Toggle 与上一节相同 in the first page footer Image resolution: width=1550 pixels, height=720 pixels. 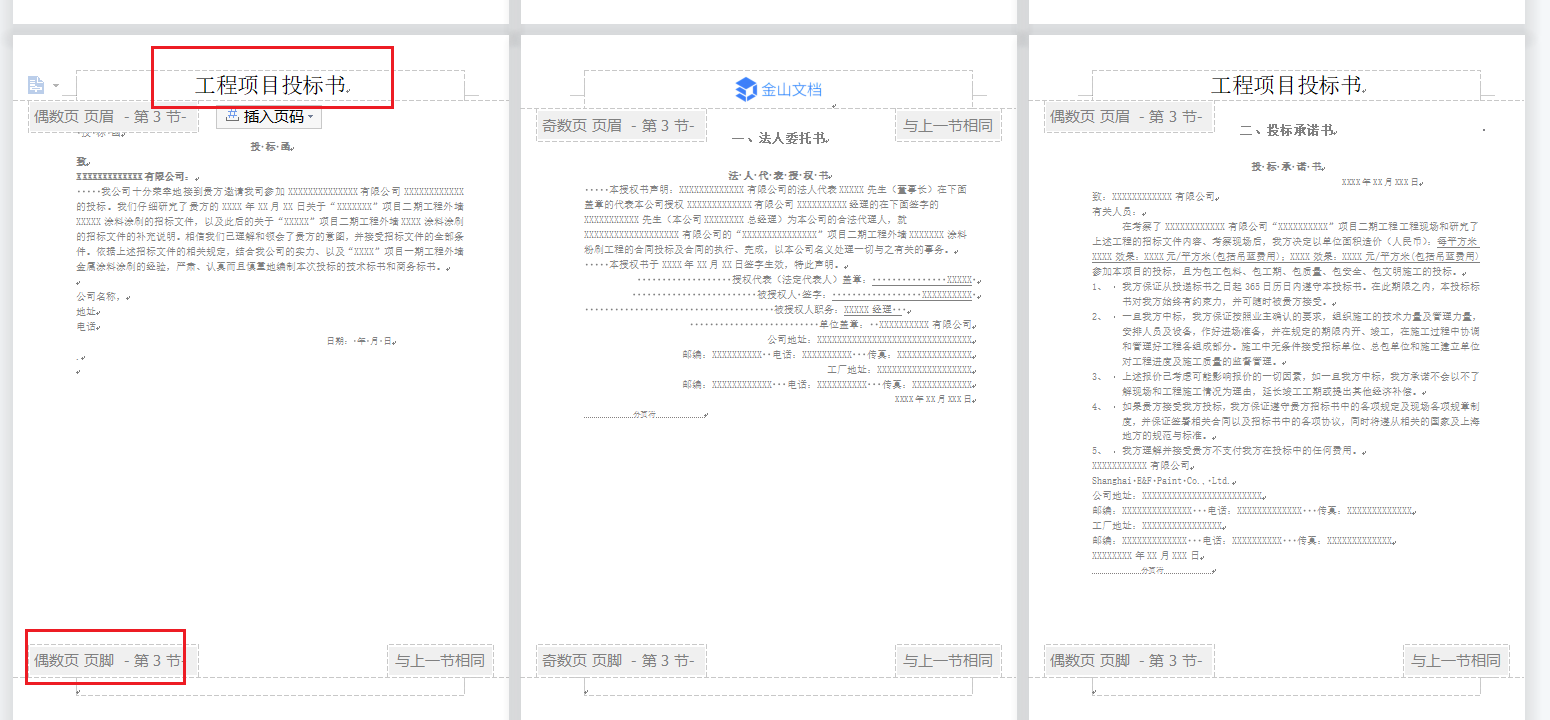(439, 660)
